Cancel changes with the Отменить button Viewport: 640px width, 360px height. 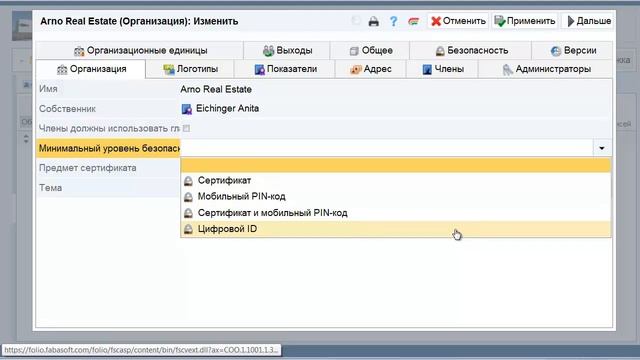pyautogui.click(x=458, y=21)
